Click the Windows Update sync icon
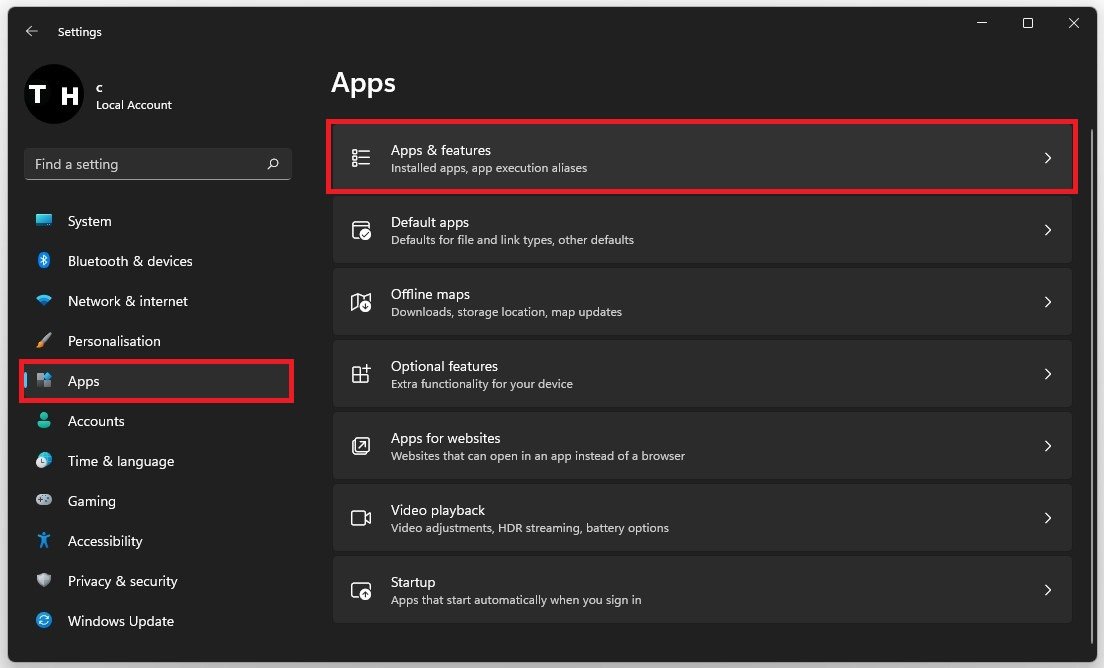This screenshot has height=668, width=1104. [x=44, y=621]
